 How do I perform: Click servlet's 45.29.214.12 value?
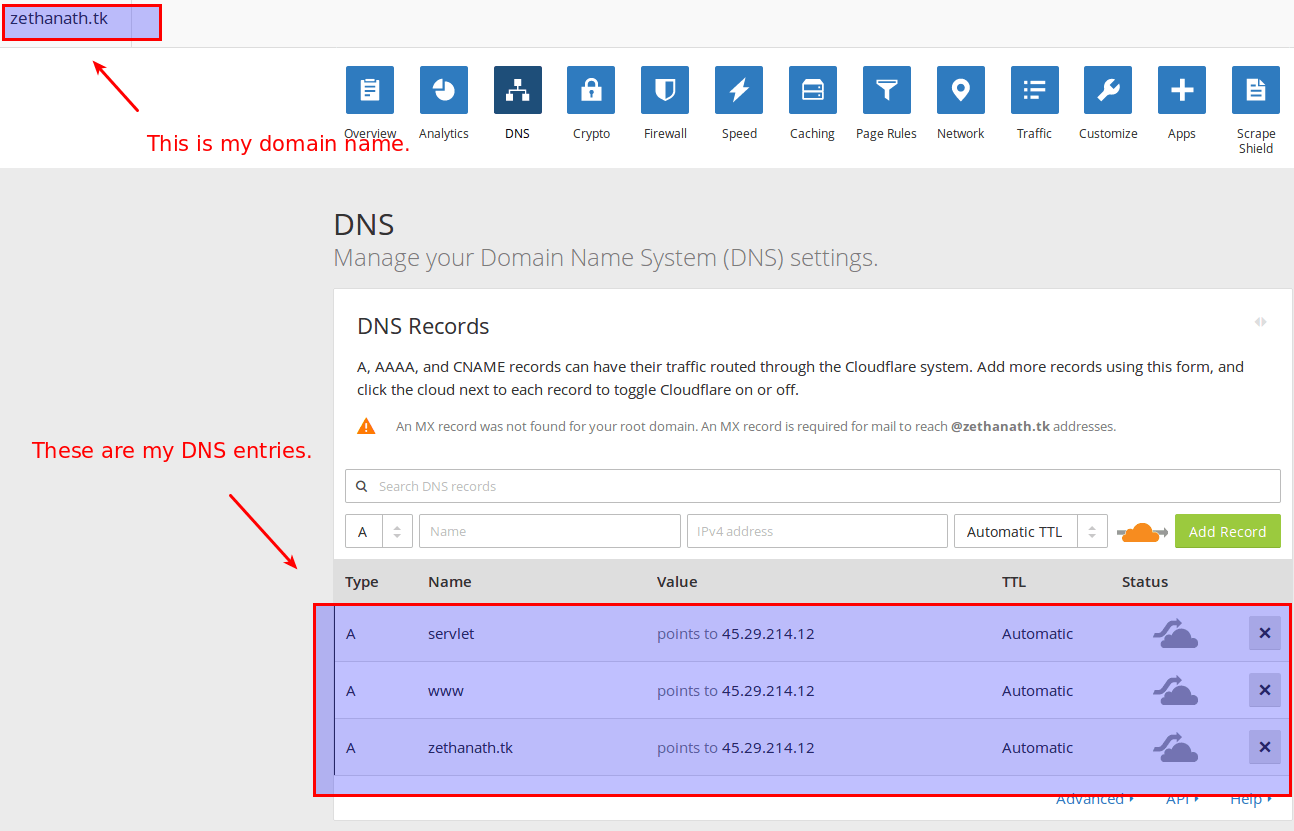click(x=768, y=634)
